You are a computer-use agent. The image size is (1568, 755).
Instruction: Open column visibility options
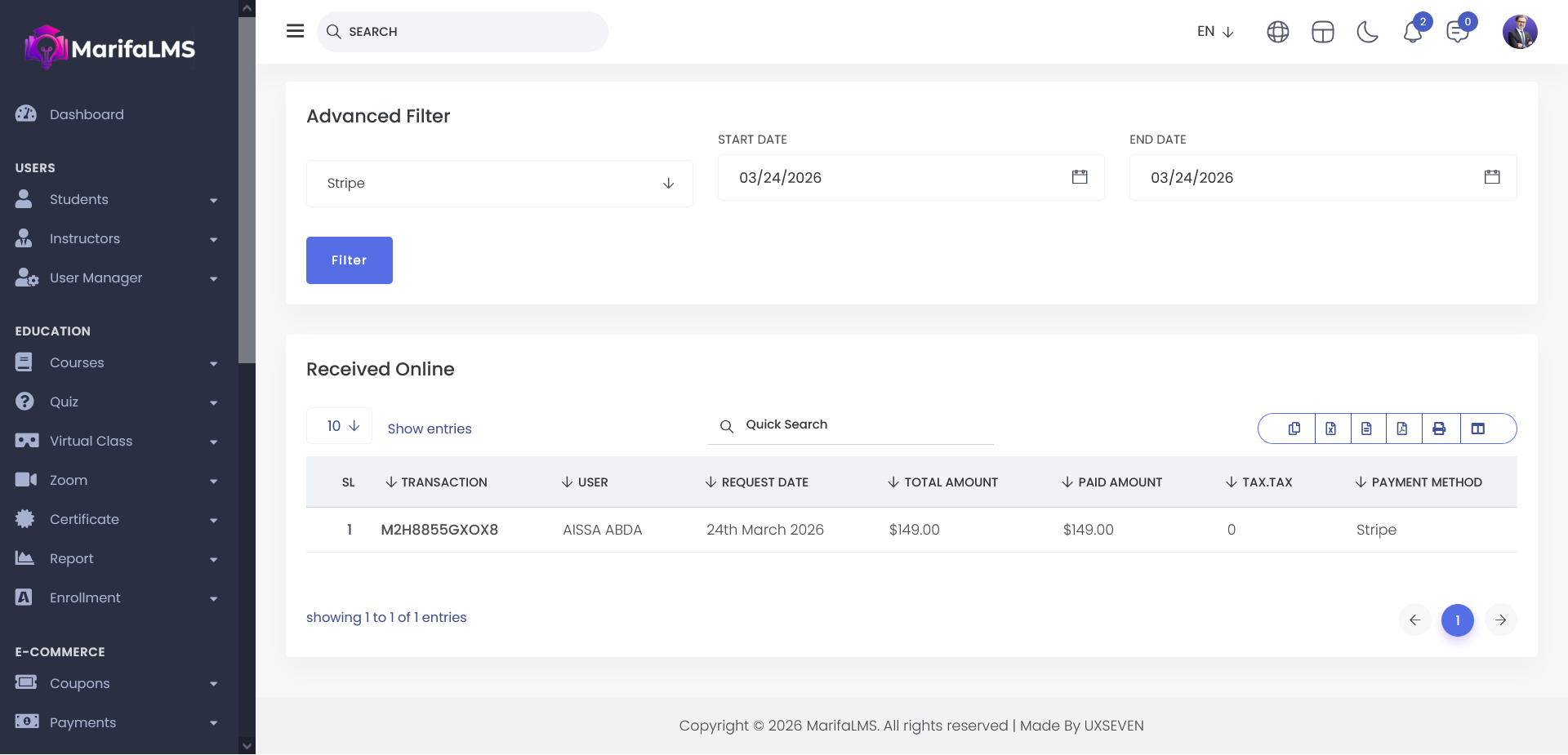(1478, 429)
